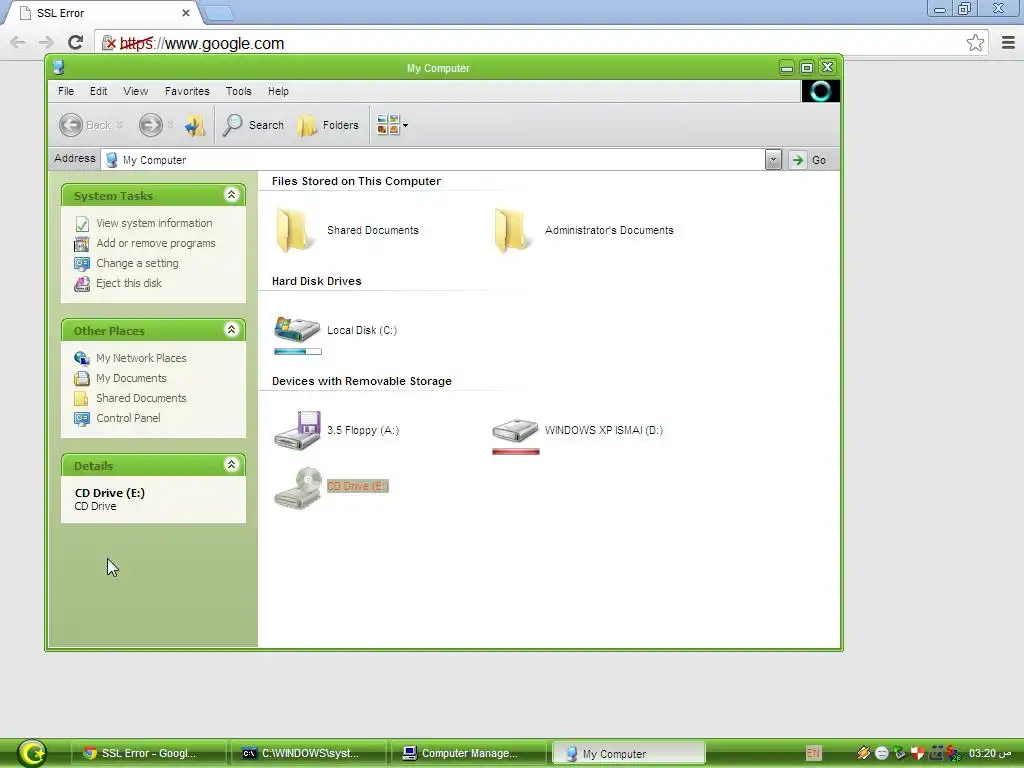This screenshot has width=1024, height=768.
Task: Click the WINDOWS XP ISMAI (D:) usage bar
Action: [x=516, y=452]
